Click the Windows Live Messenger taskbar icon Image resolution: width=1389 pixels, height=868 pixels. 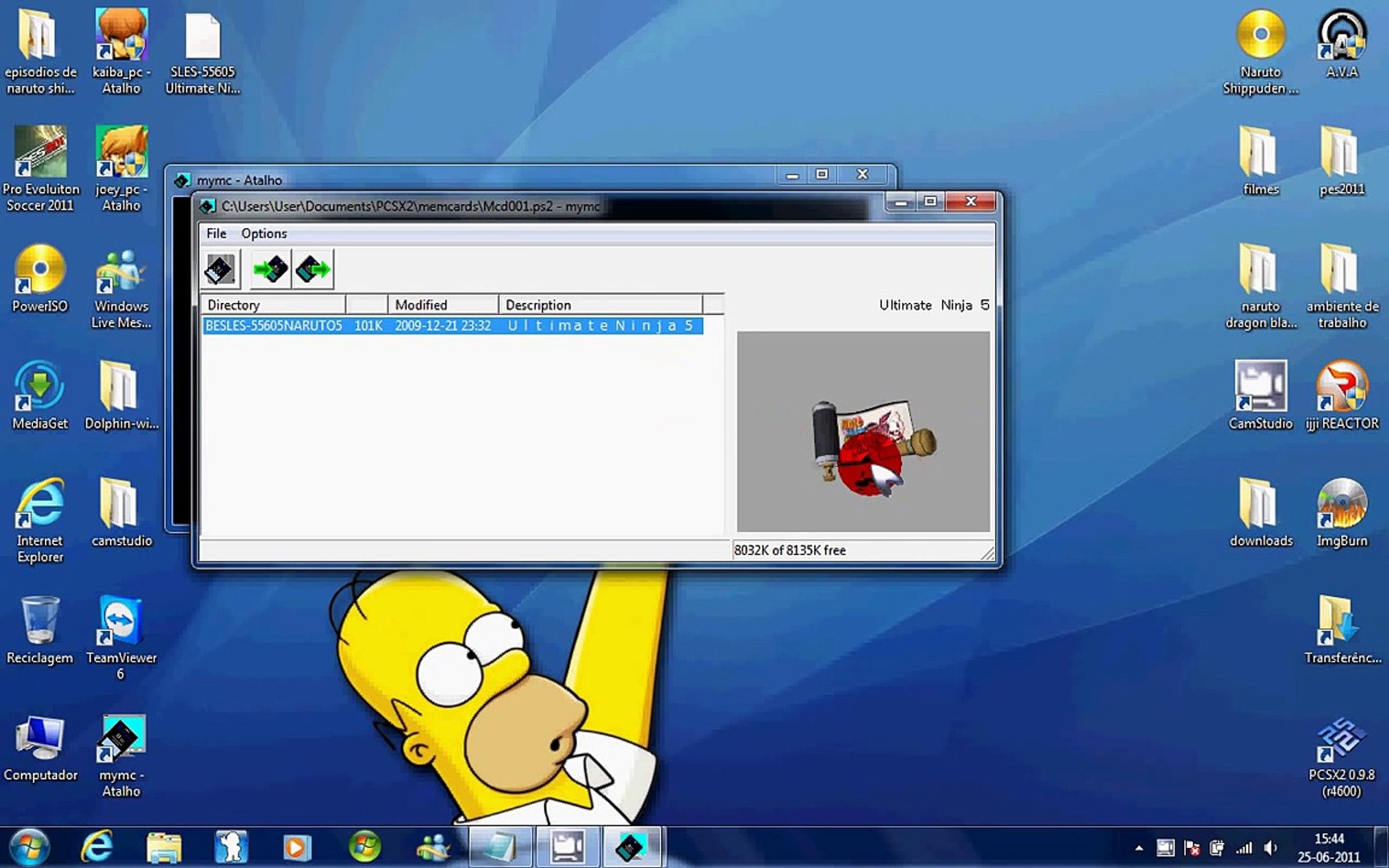coord(432,847)
